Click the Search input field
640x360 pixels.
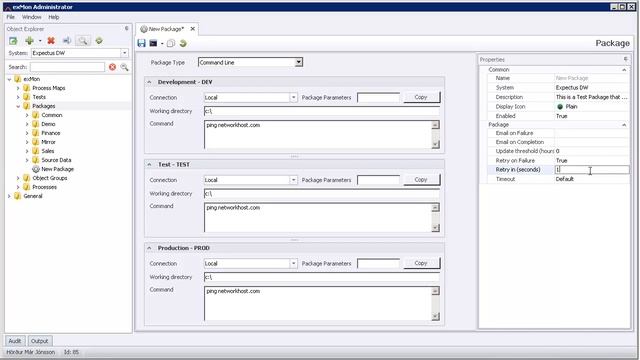[67, 67]
